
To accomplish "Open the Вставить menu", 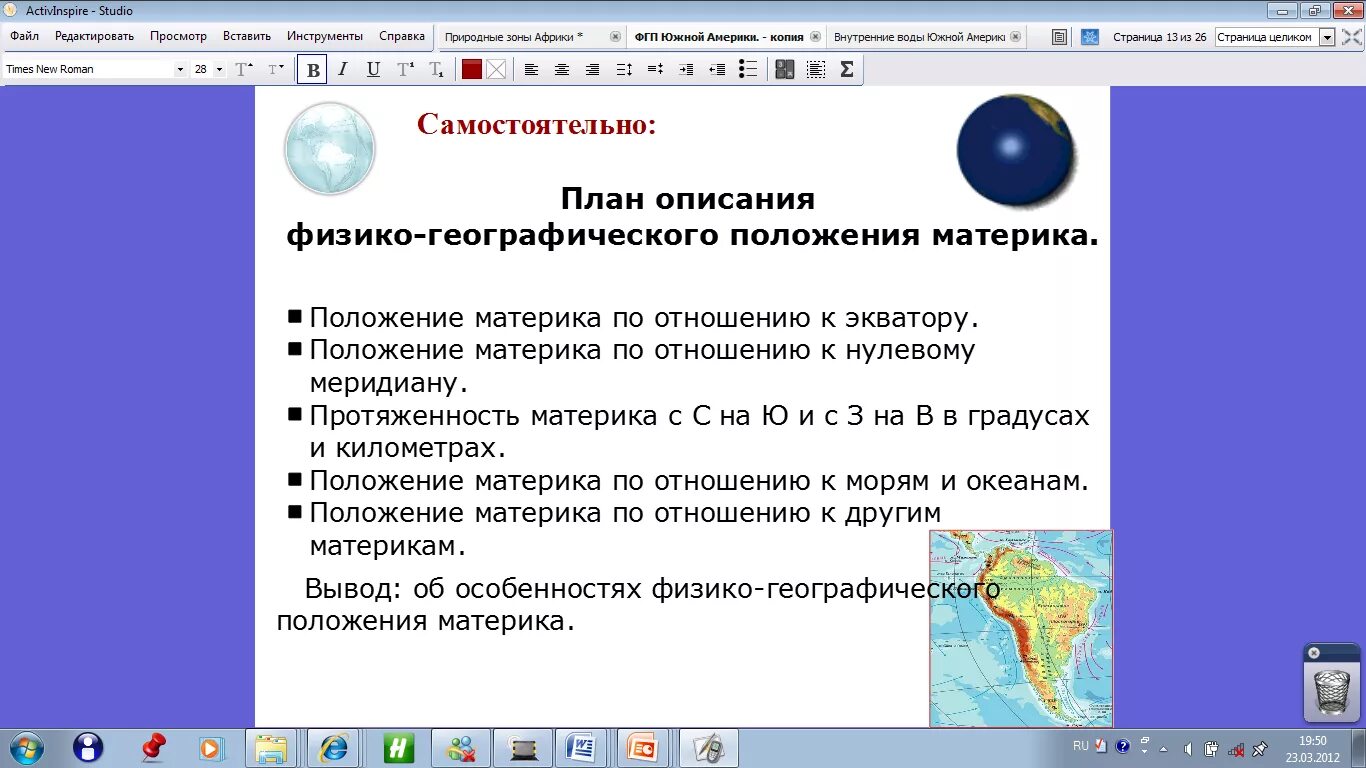I will [247, 36].
